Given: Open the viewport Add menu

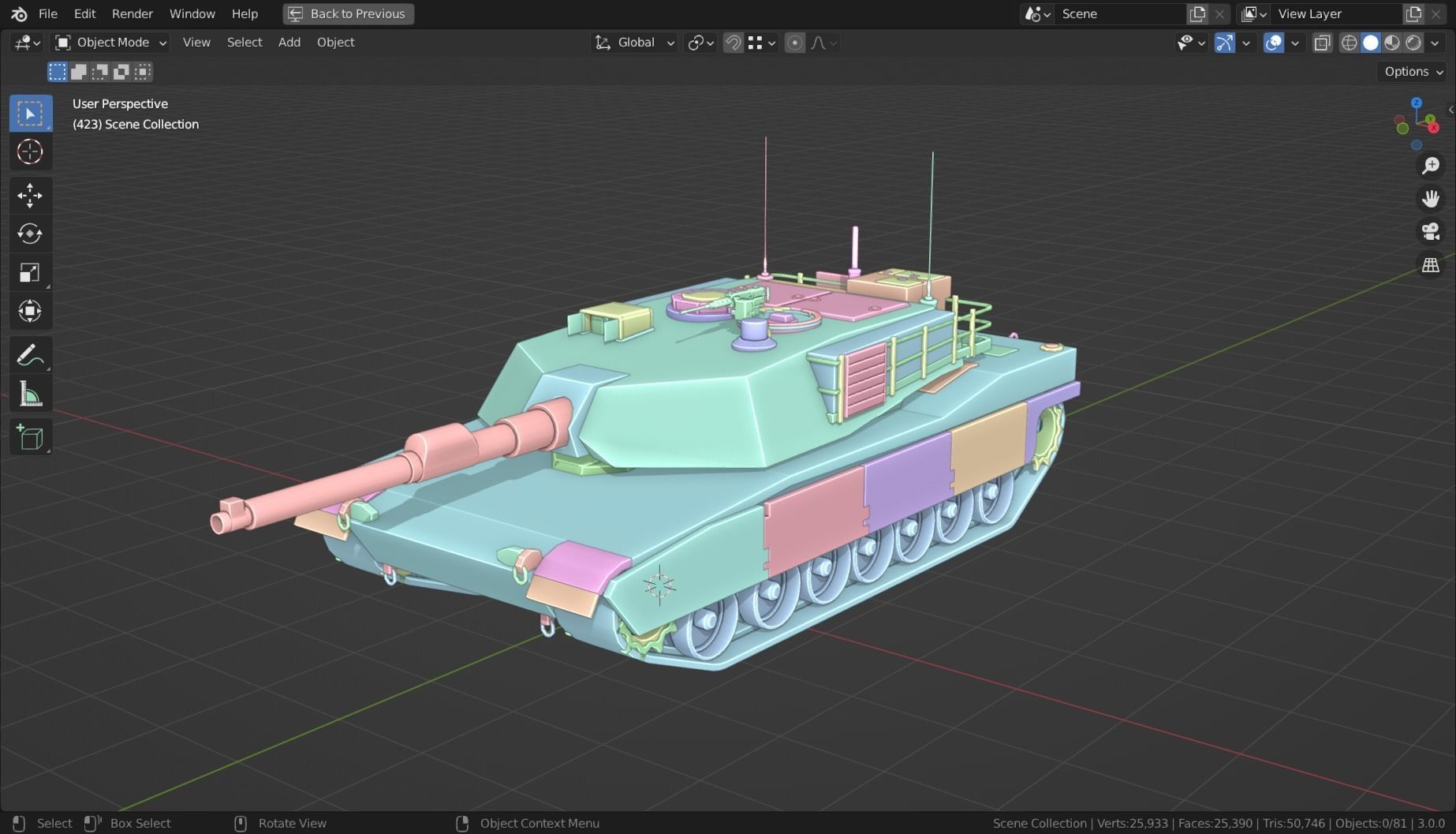Looking at the screenshot, I should (289, 43).
